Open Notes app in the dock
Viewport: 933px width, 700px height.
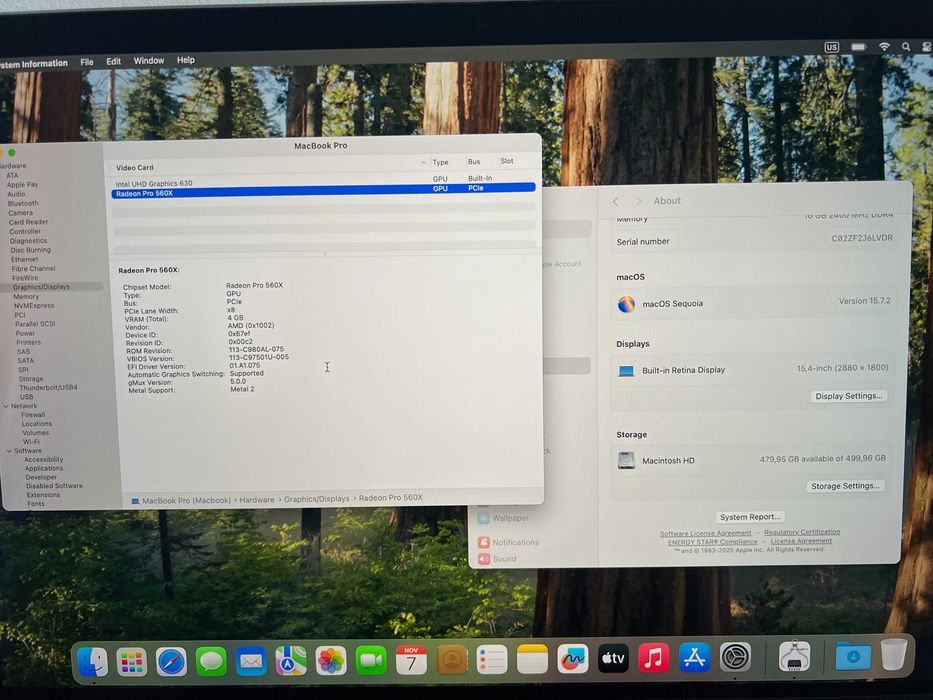tap(532, 659)
